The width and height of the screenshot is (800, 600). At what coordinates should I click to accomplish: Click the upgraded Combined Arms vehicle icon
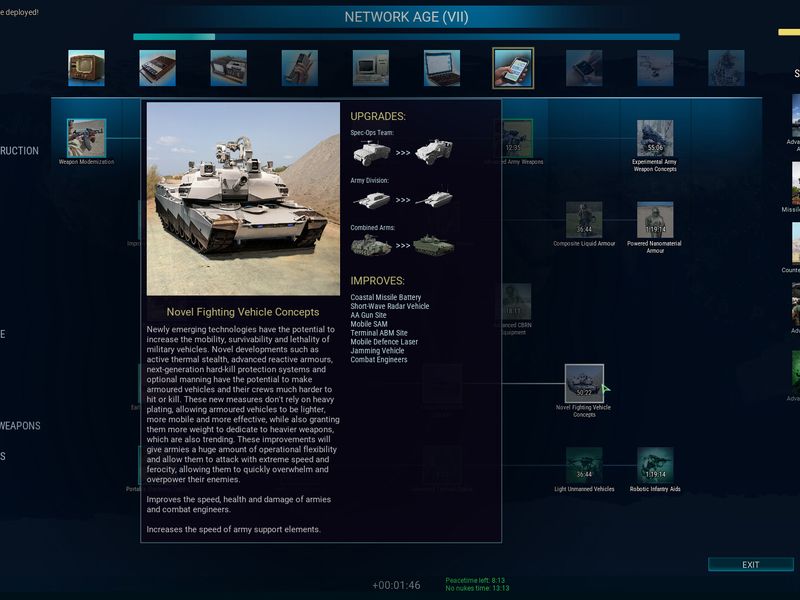pos(433,245)
